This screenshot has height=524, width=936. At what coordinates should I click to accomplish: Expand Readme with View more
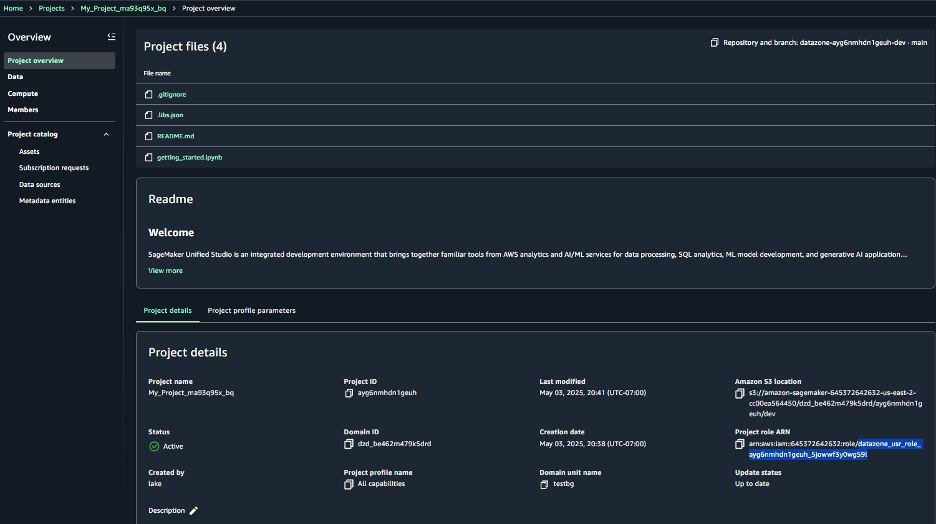(165, 270)
